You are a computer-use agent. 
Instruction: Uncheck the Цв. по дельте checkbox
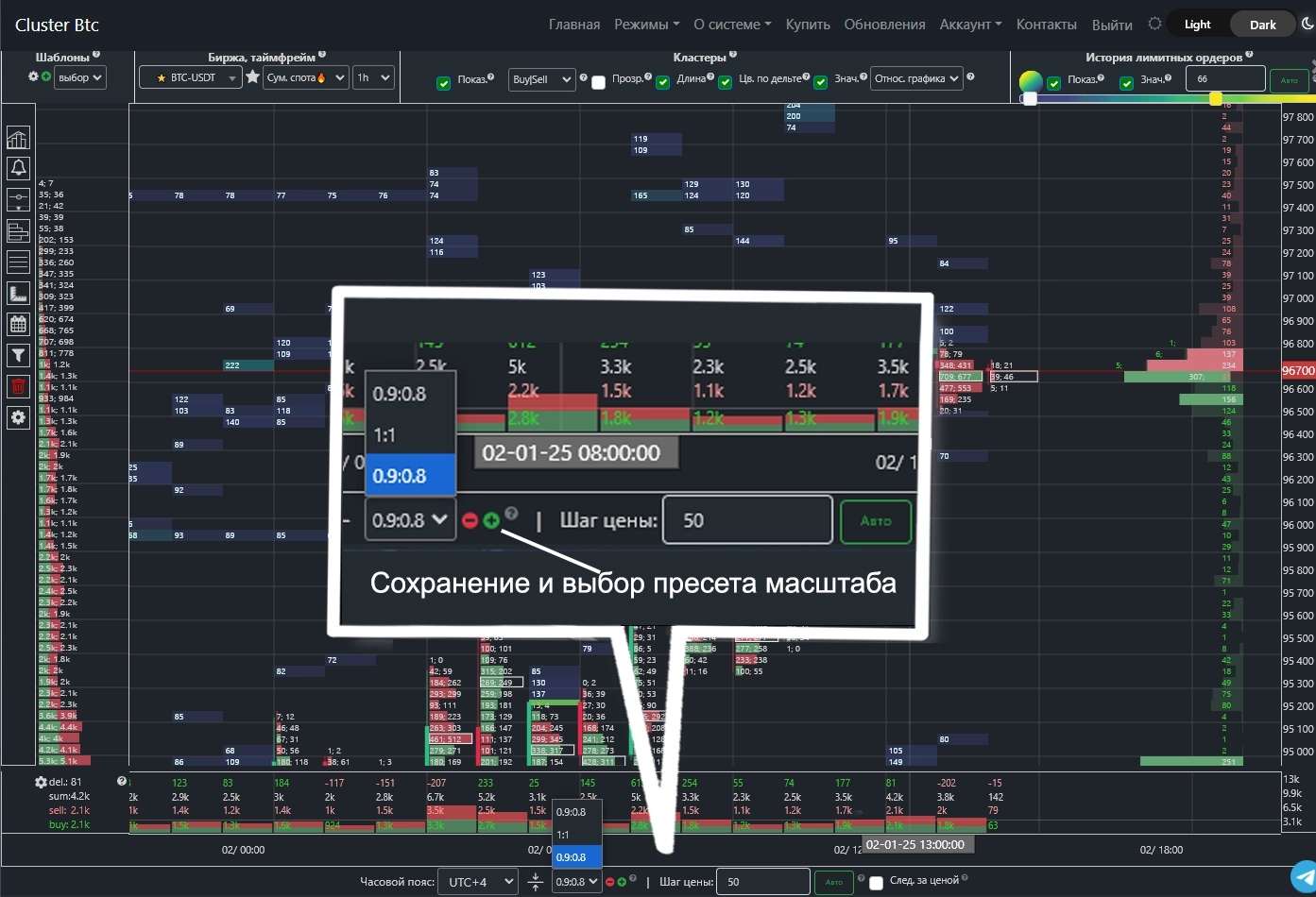point(726,82)
